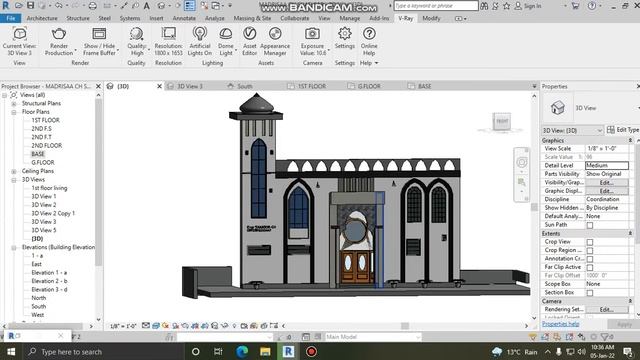Screen dimensions: 640x360
Task: Toggle the Annotation Crop checkbox
Action: (x=590, y=259)
